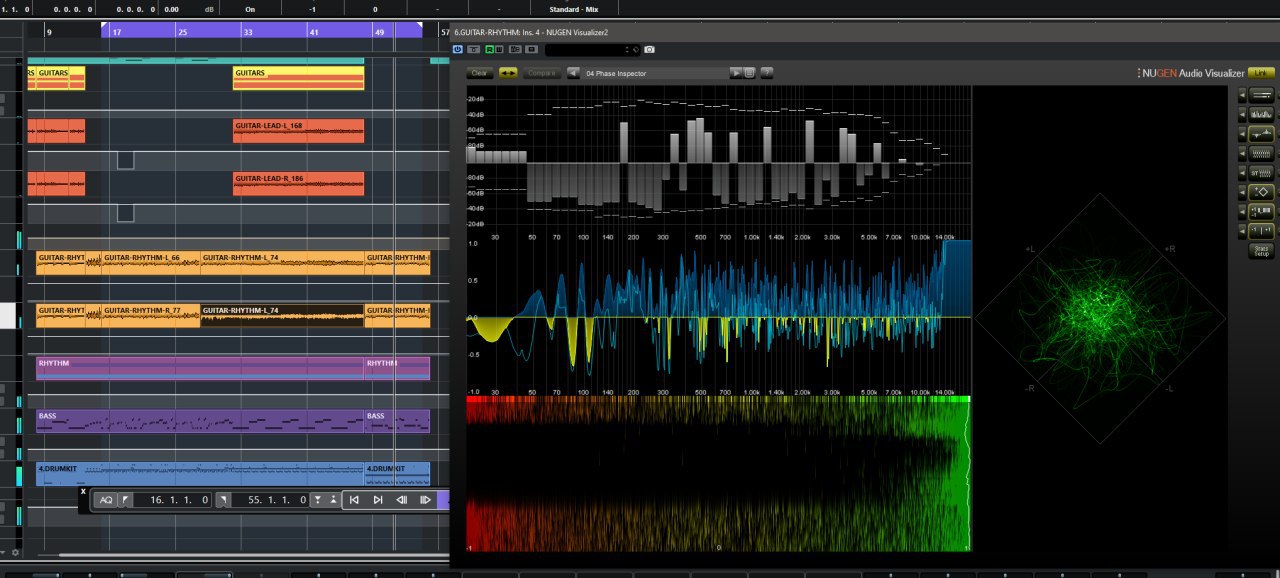This screenshot has height=578, width=1280.
Task: Click the punch-in icon in transport bar
Action: (x=318, y=500)
